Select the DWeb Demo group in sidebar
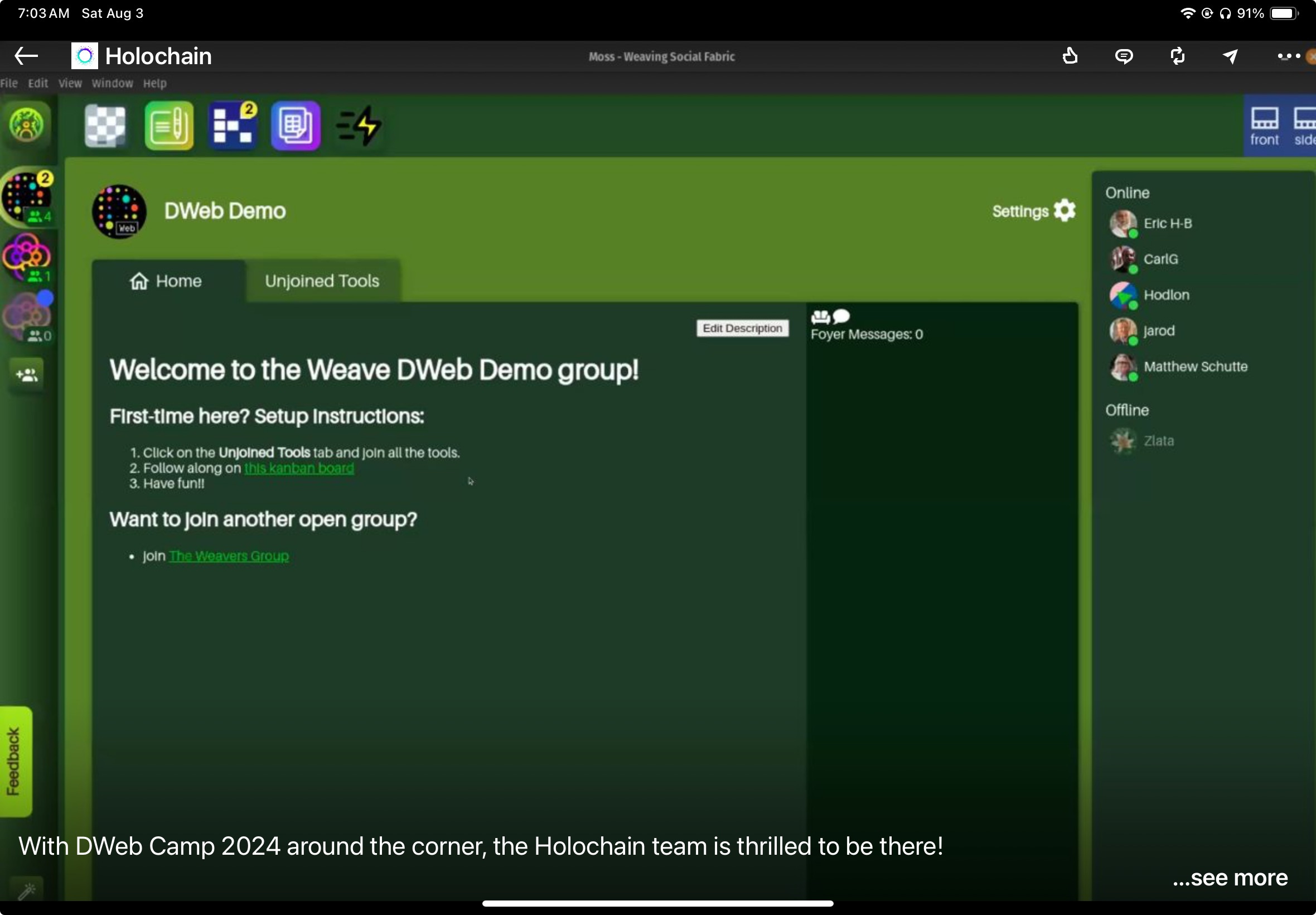Viewport: 1316px width, 915px height. pos(26,196)
